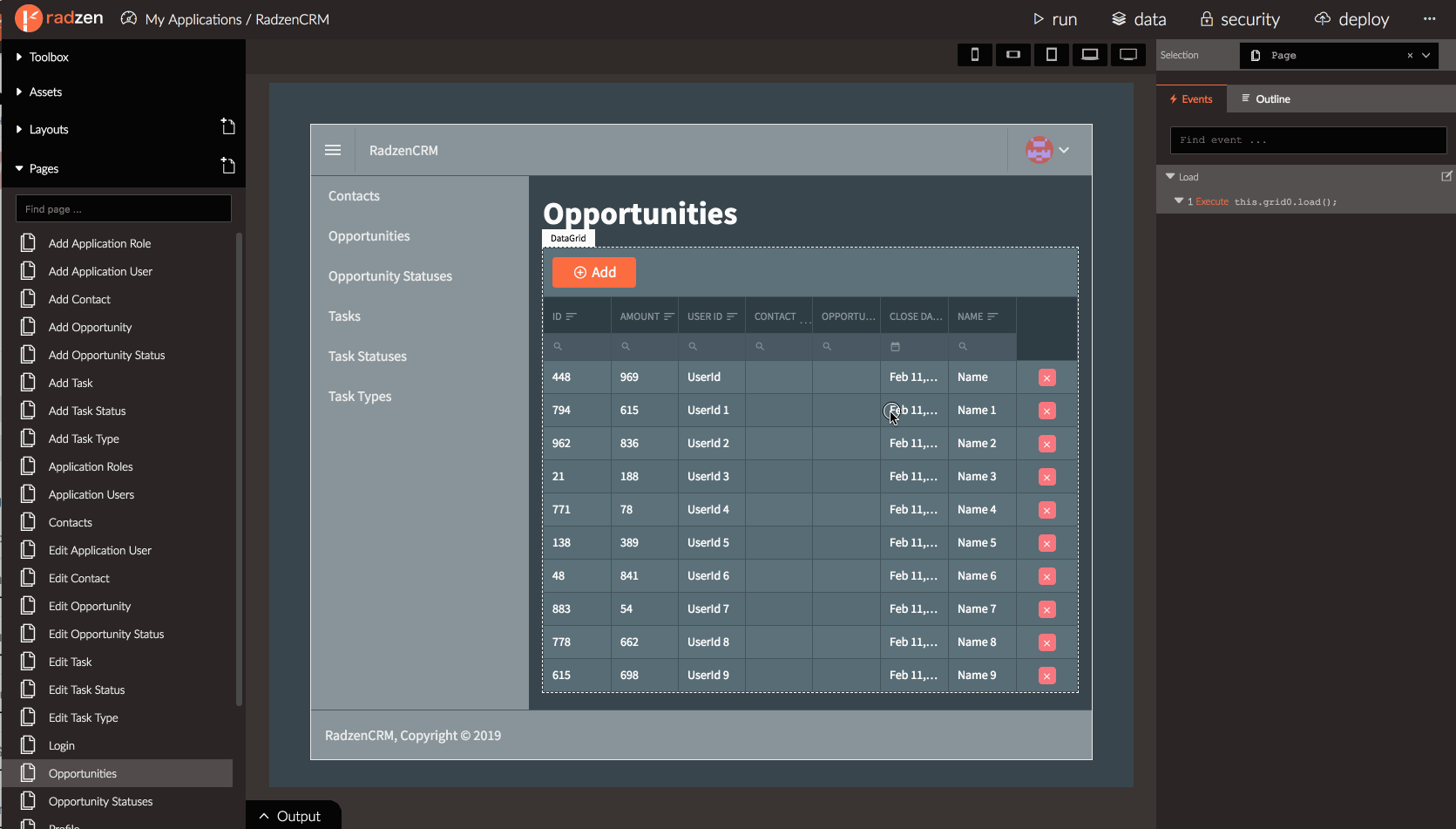This screenshot has width=1456, height=829.
Task: Add a new page with the Pages icon
Action: click(x=228, y=166)
